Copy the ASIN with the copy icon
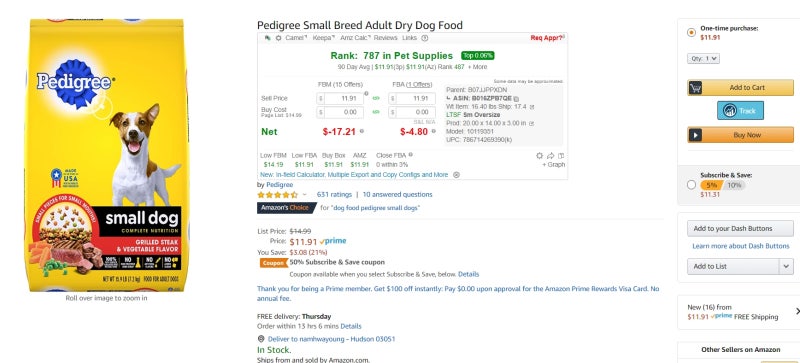This screenshot has height=363, width=800. [x=516, y=99]
